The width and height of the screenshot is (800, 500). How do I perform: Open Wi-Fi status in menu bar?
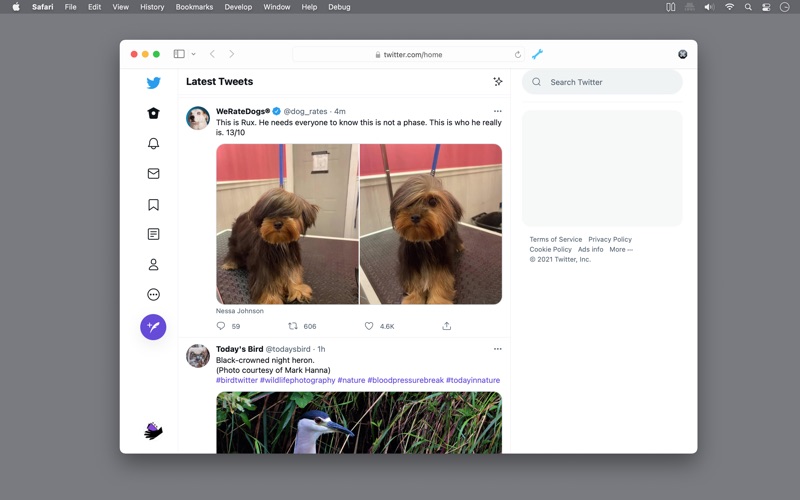coord(730,7)
